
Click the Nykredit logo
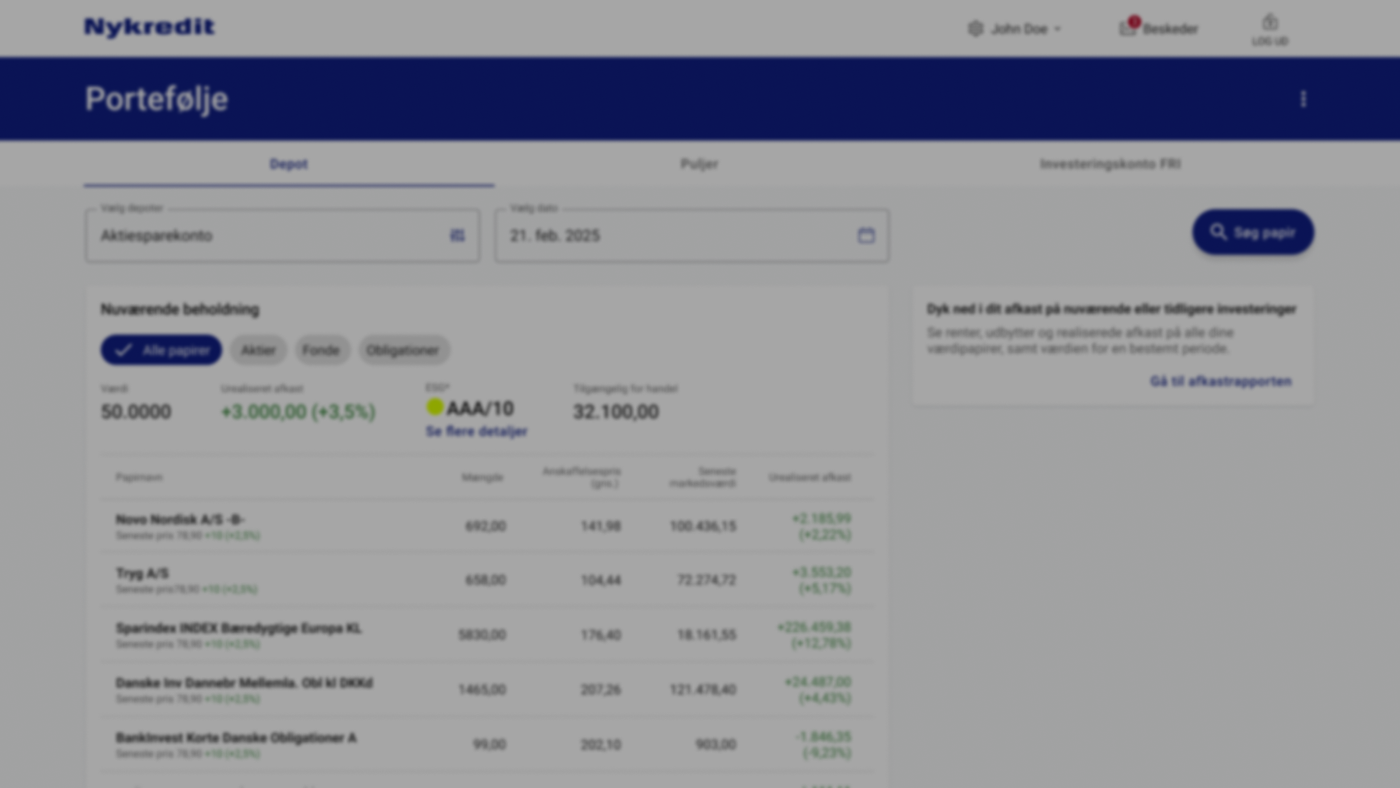pyautogui.click(x=149, y=28)
